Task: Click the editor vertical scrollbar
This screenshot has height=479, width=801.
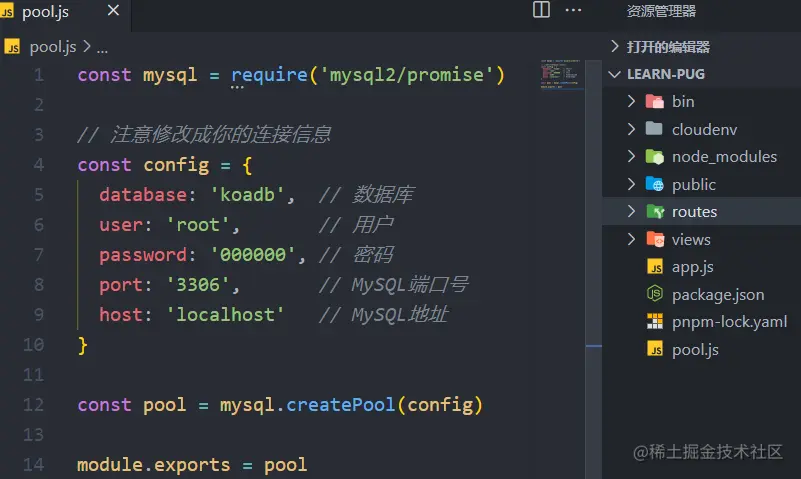Action: (593, 269)
